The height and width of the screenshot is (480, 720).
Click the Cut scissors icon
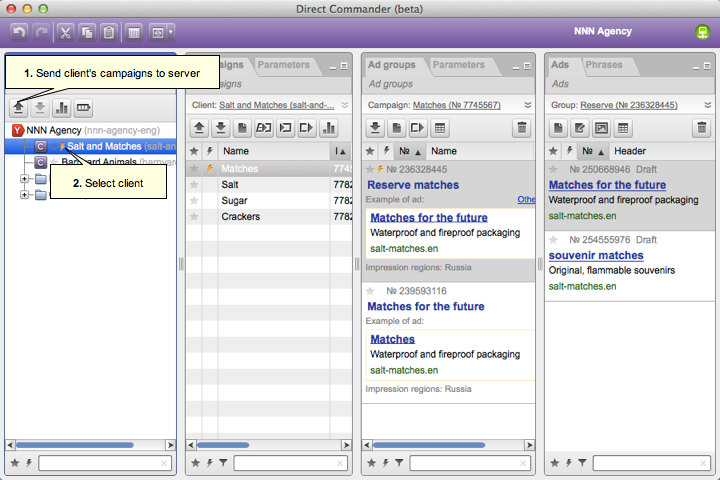pos(65,33)
